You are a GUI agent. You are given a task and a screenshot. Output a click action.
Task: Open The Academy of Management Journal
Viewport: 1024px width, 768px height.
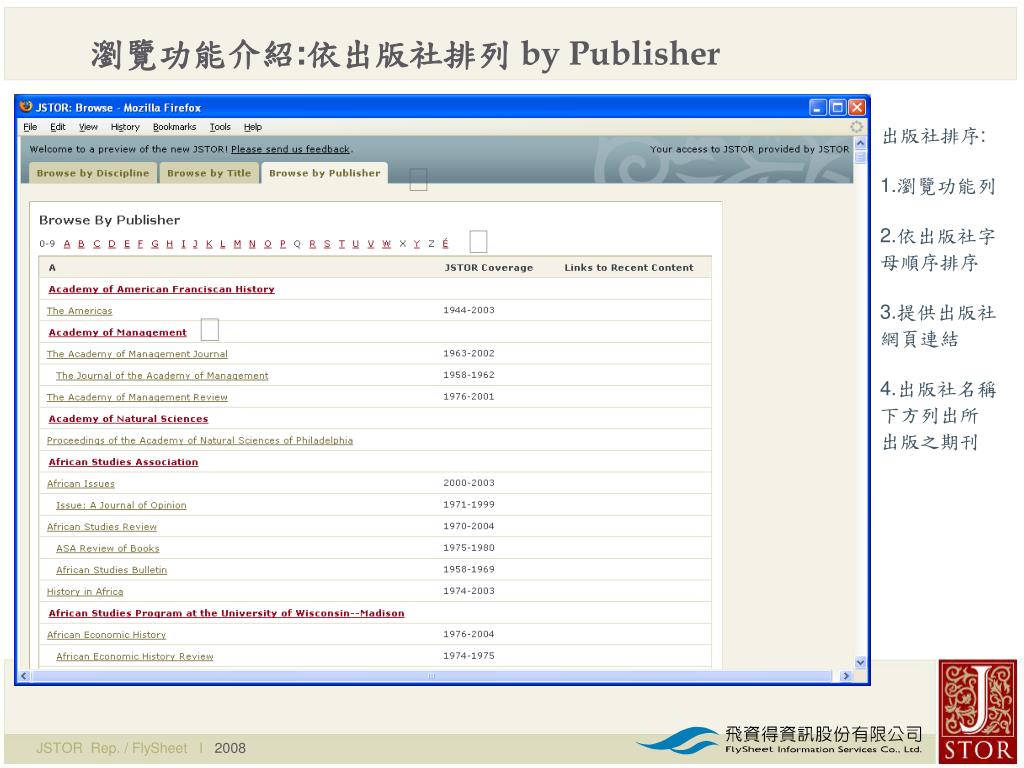137,354
